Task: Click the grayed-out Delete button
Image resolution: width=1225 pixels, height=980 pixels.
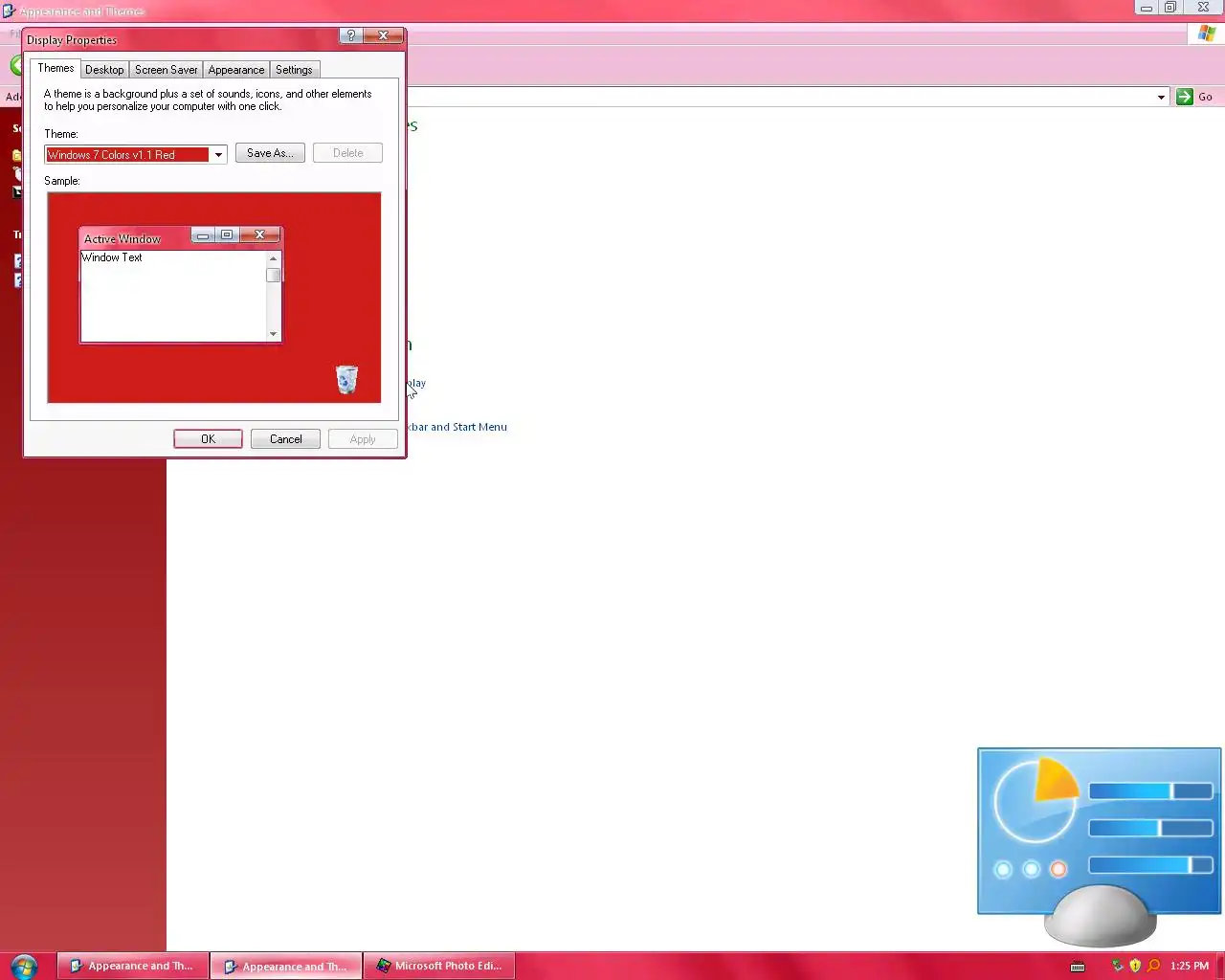Action: (347, 153)
